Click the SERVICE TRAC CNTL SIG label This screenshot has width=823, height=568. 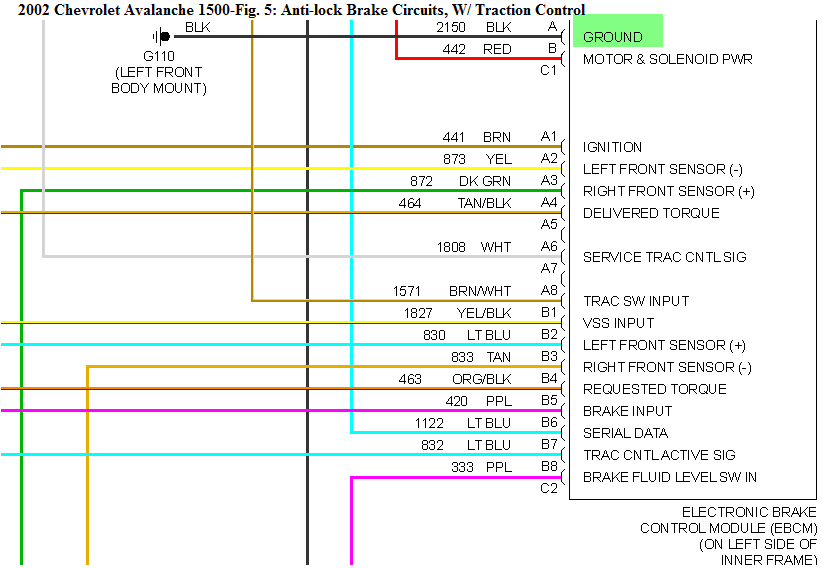[x=664, y=257]
